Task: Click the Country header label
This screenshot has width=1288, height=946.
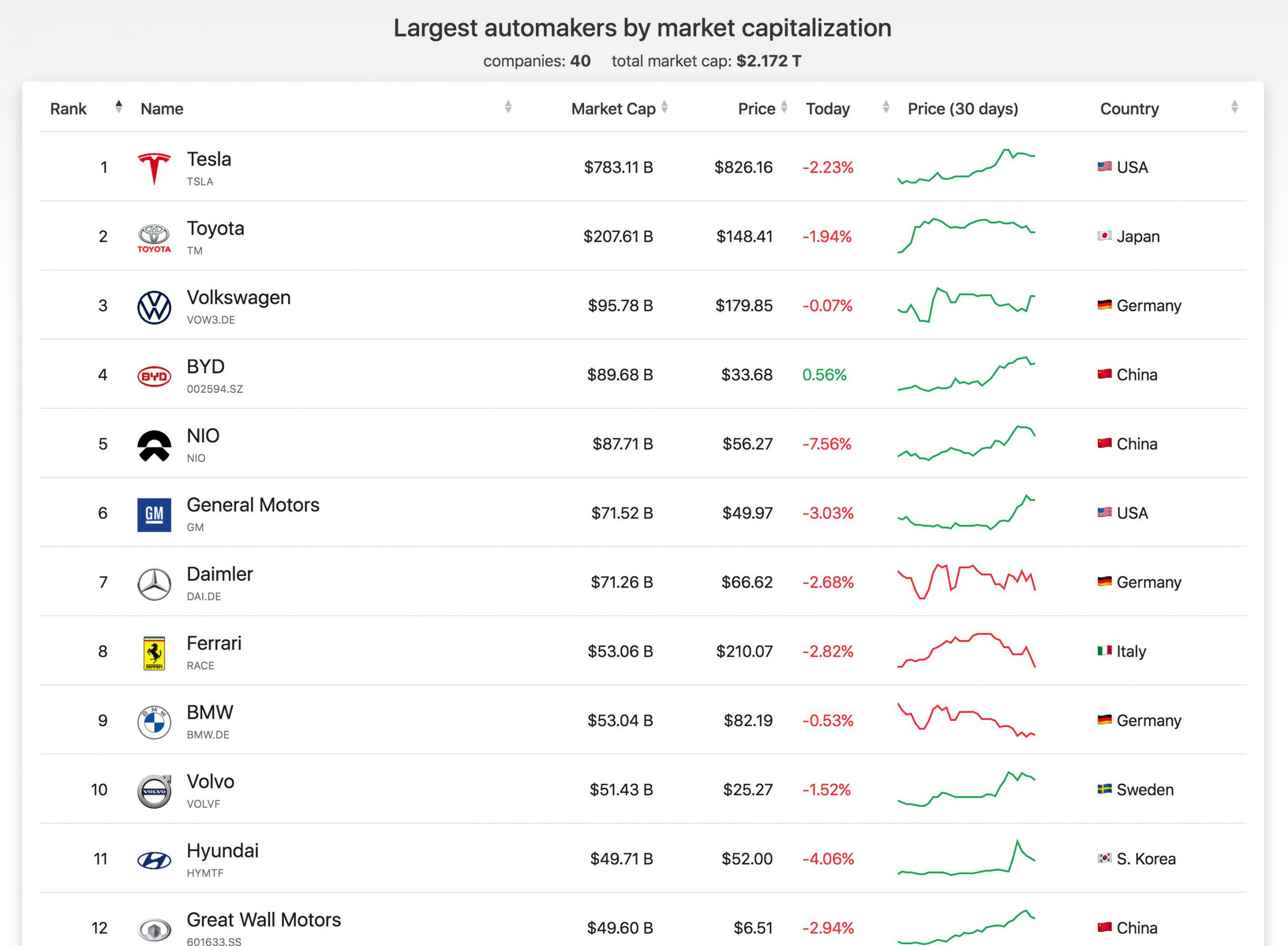Action: [x=1130, y=109]
